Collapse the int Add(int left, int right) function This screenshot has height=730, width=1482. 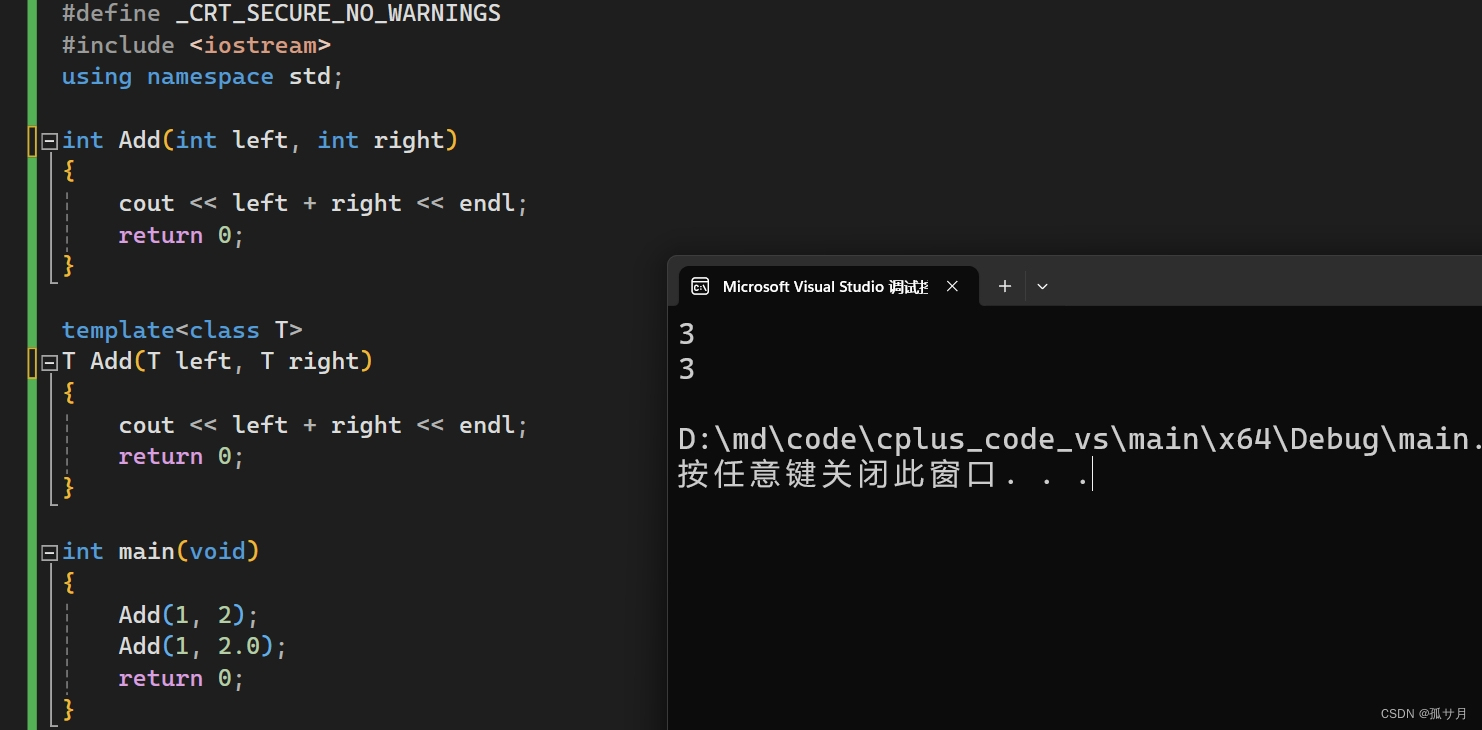50,142
